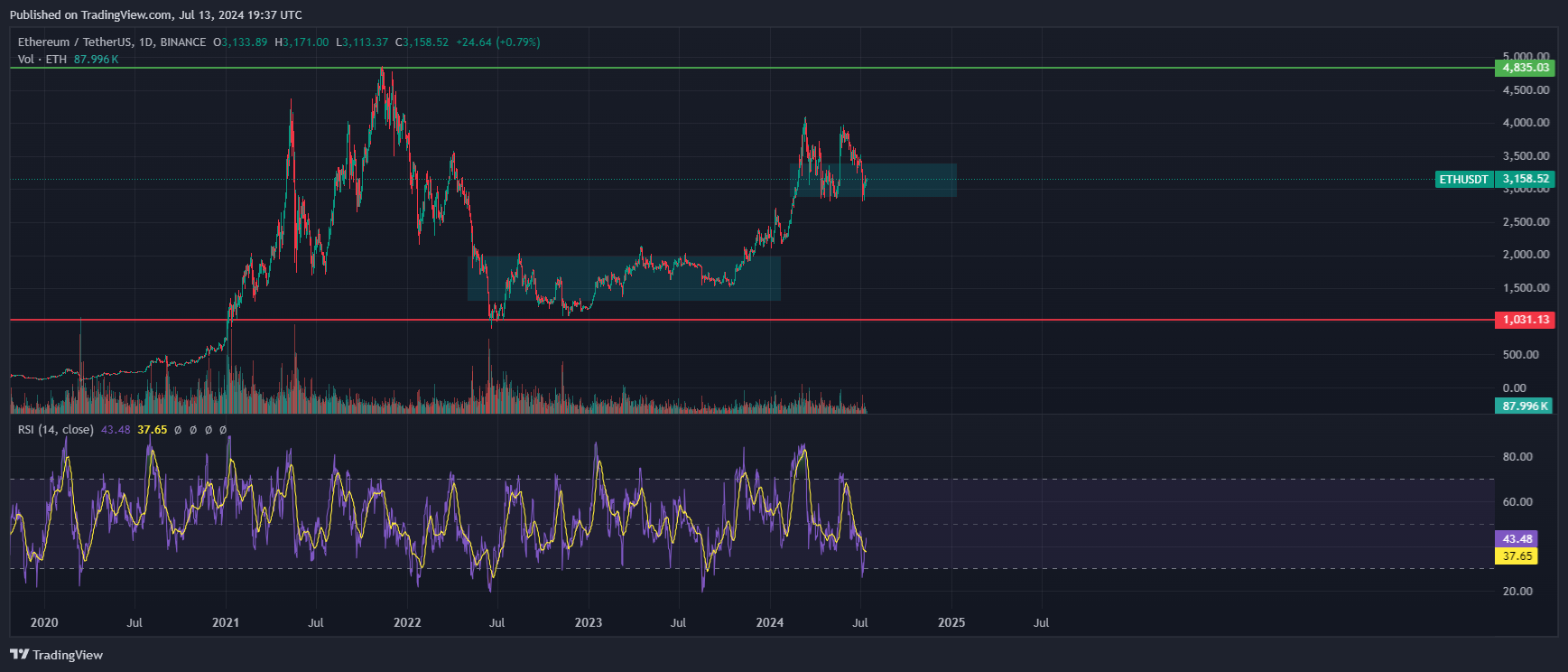Click the 2025 time axis label
1568x672 pixels.
click(x=951, y=622)
